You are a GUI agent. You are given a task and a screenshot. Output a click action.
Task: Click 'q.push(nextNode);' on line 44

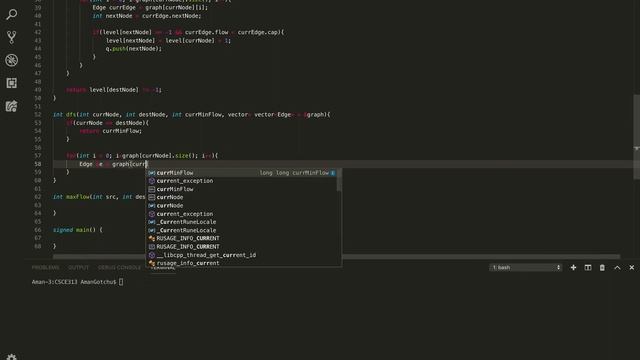[134, 49]
